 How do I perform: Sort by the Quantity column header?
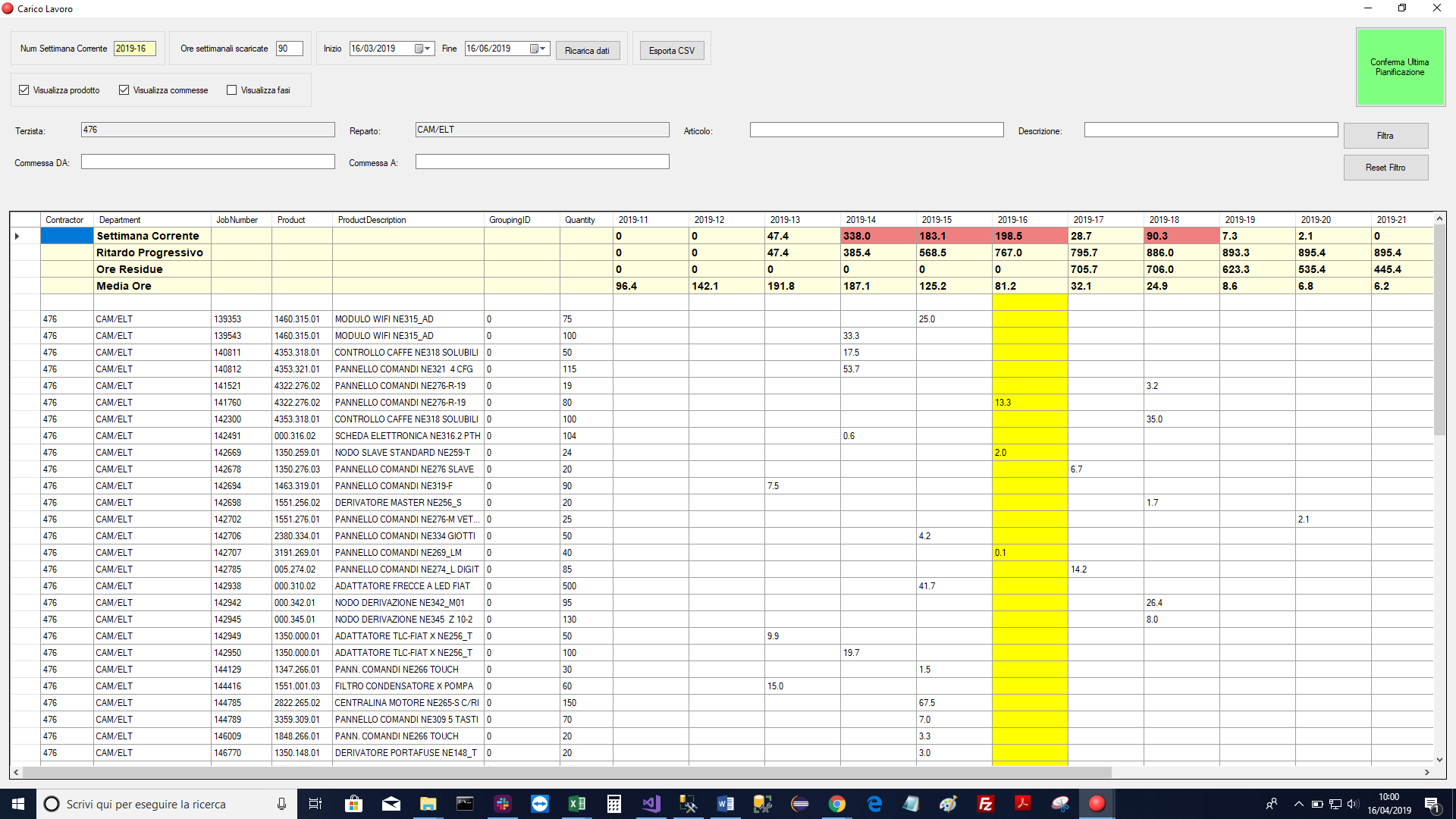(x=586, y=220)
